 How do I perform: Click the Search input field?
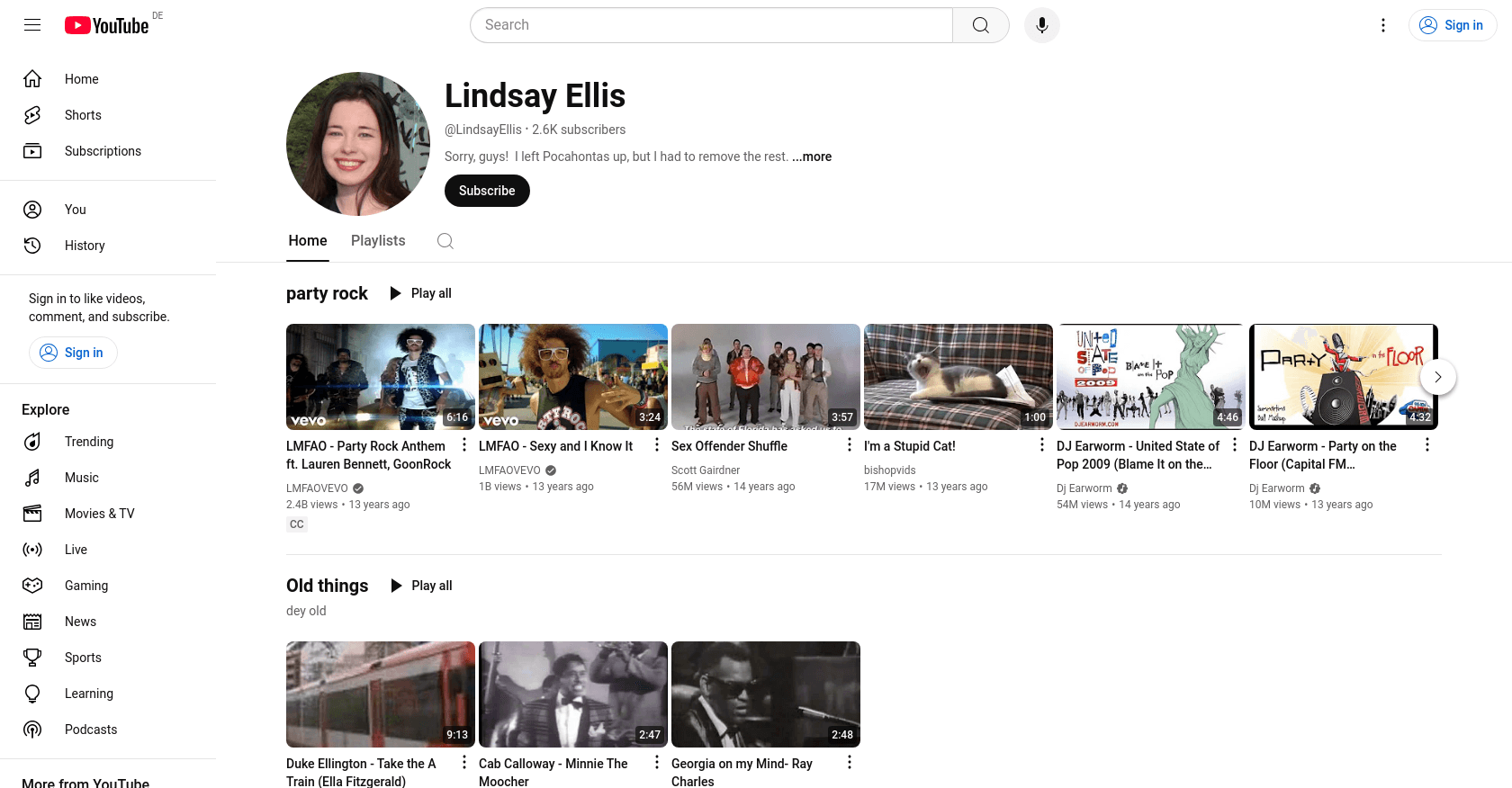[711, 25]
